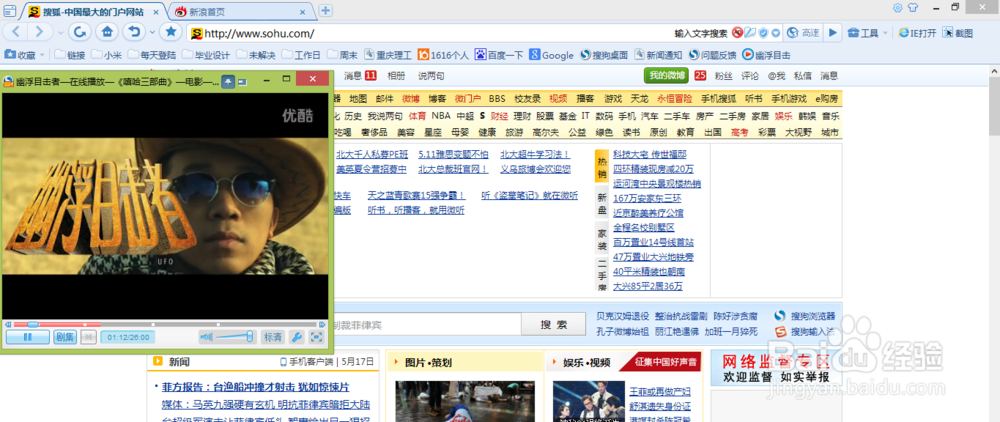Switch the player to fullscreen
Image resolution: width=1000 pixels, height=422 pixels.
[x=316, y=337]
